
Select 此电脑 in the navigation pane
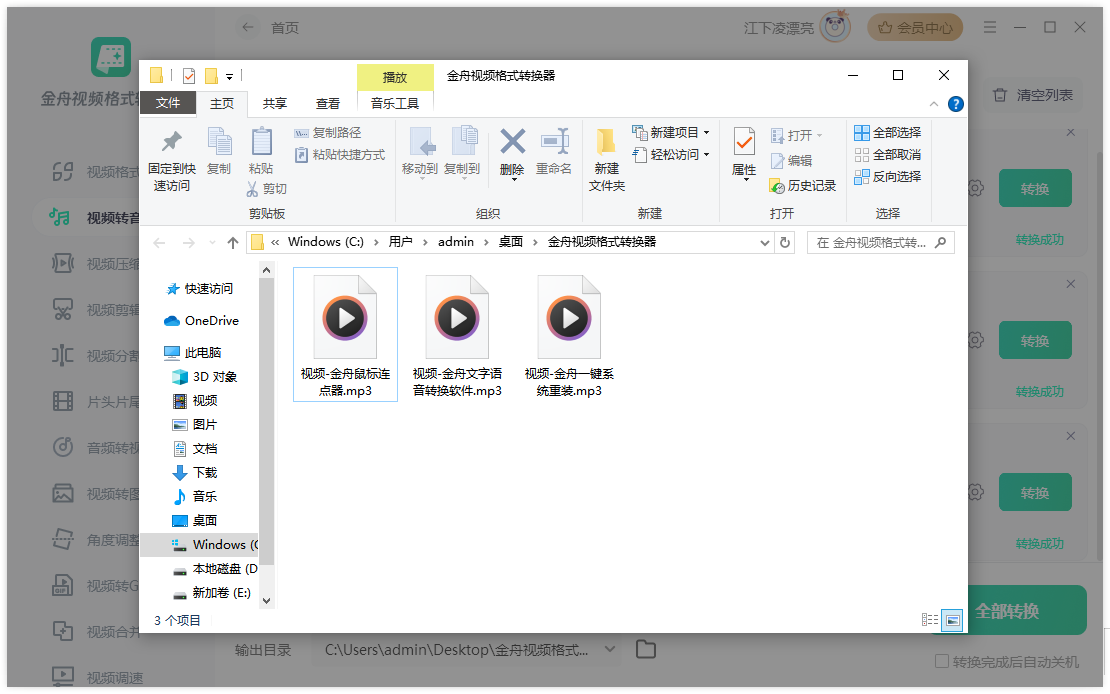point(193,353)
